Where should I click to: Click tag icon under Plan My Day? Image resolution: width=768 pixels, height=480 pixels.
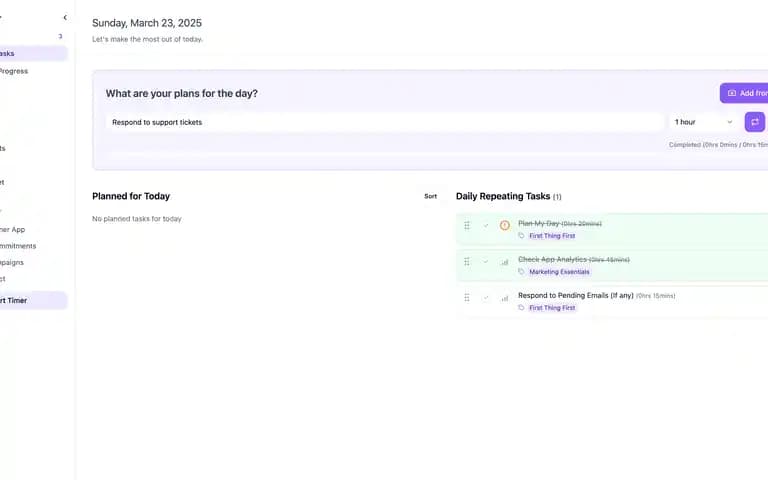521,236
